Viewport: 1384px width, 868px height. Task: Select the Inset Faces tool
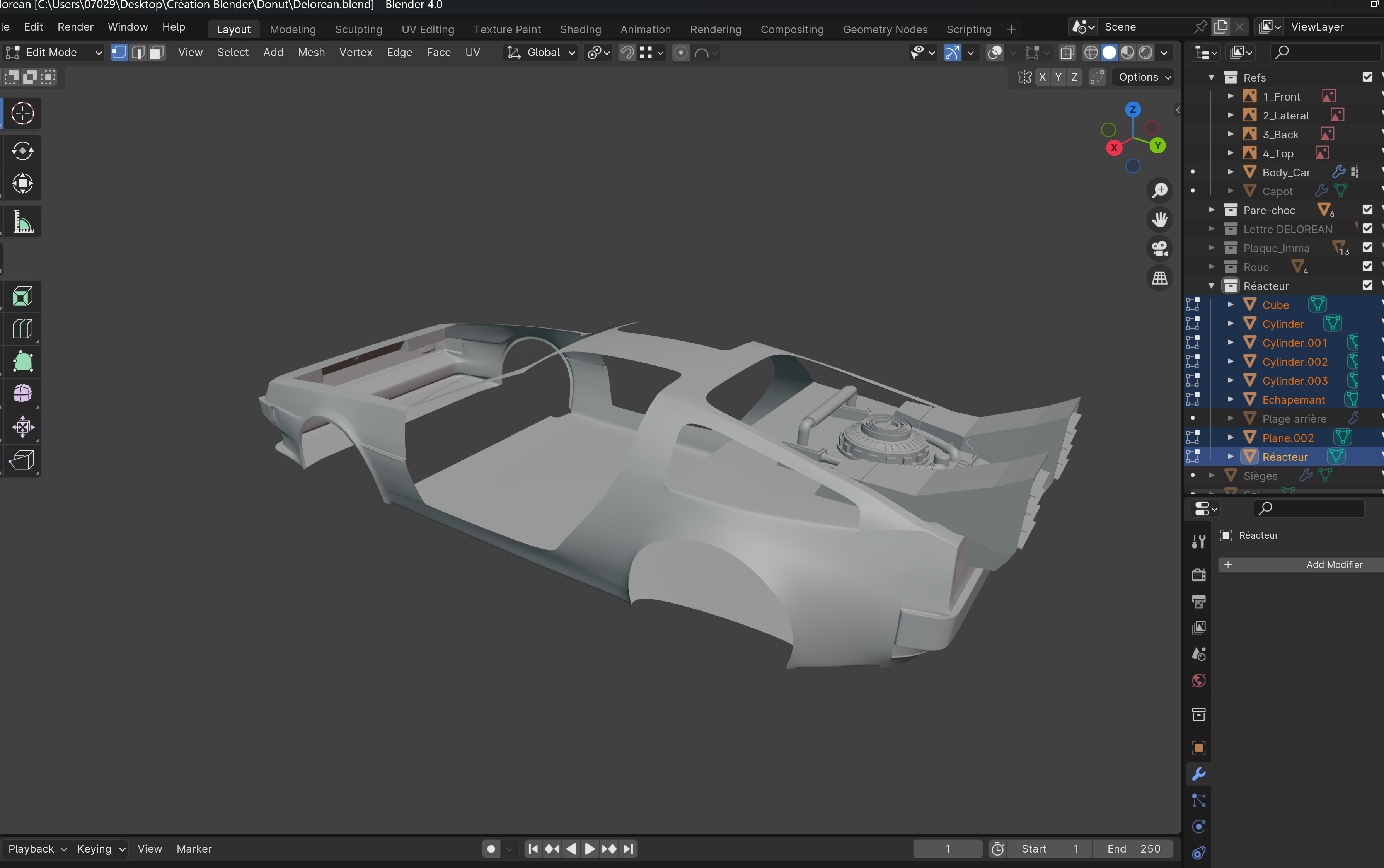pos(22,297)
